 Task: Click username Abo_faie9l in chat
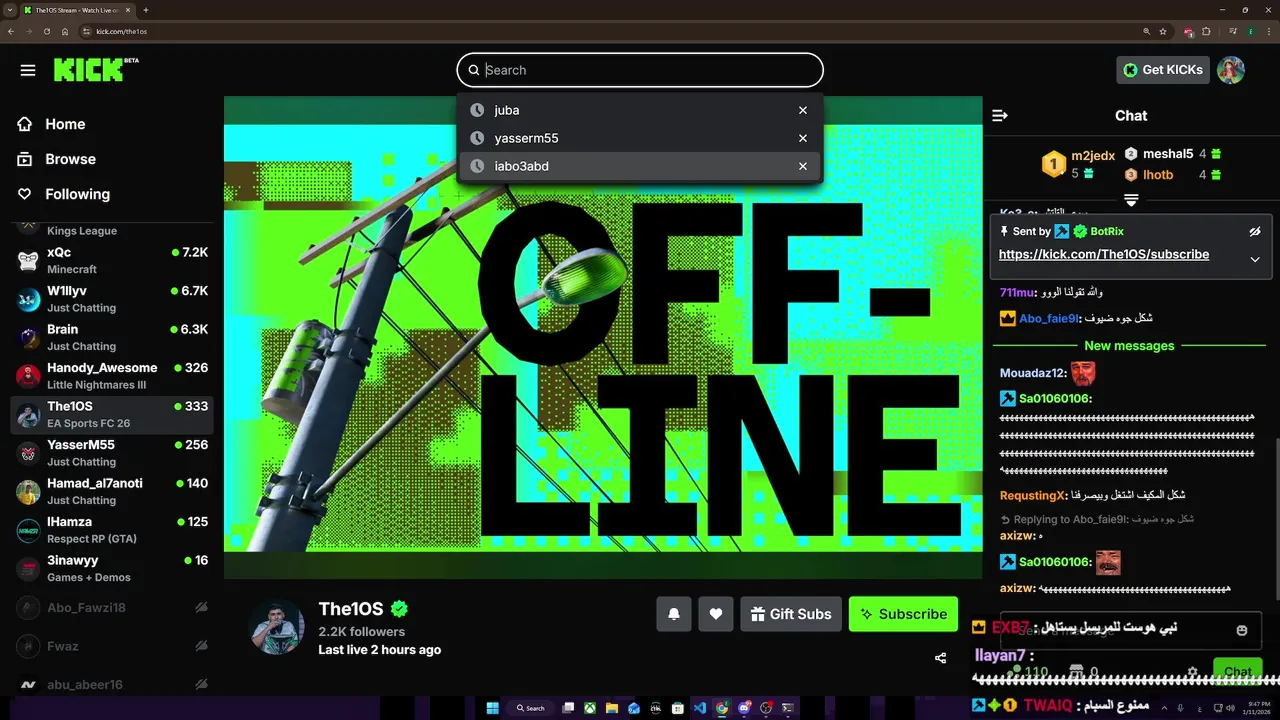click(x=1049, y=318)
